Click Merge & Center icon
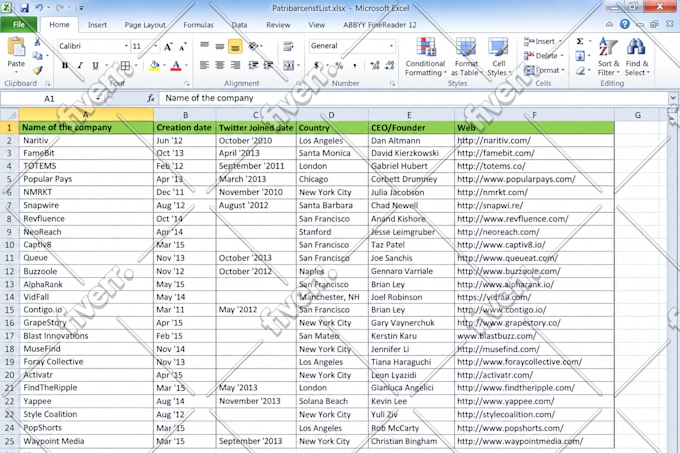This screenshot has width=680, height=453. click(x=288, y=65)
